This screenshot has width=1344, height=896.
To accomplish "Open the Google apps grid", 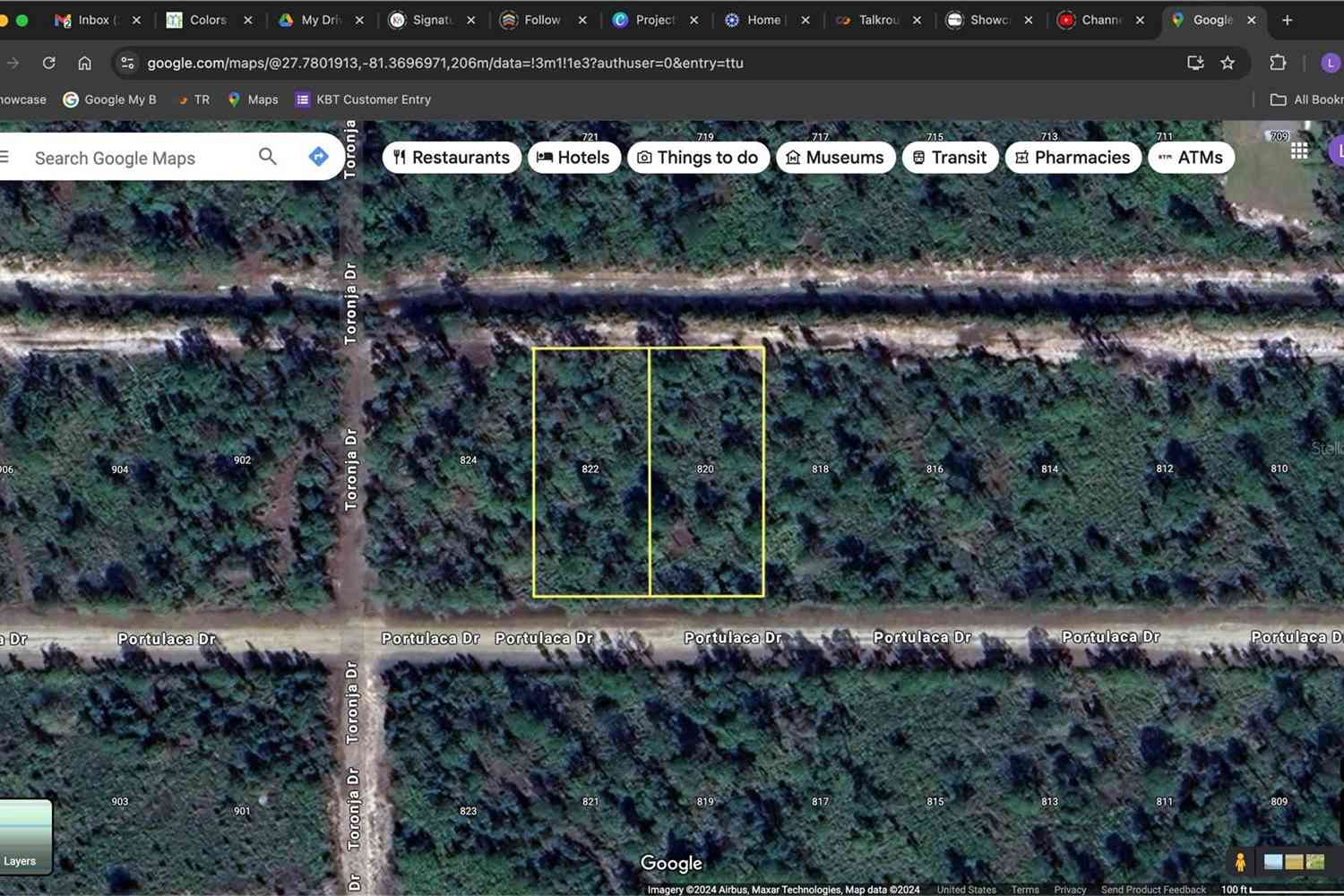I will click(x=1299, y=151).
